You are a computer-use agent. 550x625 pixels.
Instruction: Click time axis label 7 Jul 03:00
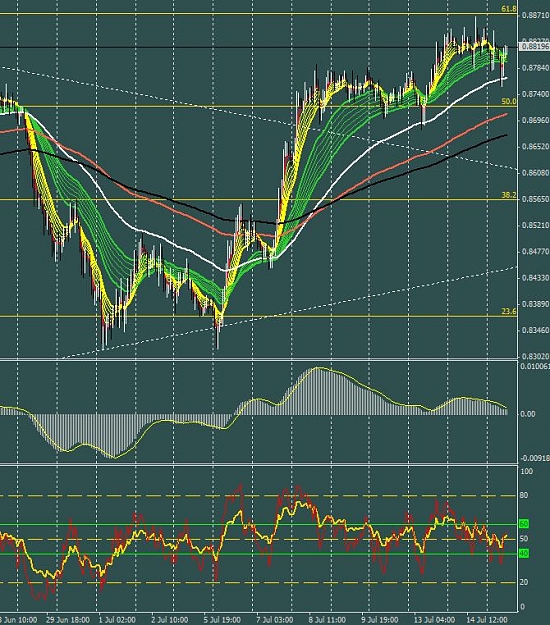pyautogui.click(x=275, y=620)
